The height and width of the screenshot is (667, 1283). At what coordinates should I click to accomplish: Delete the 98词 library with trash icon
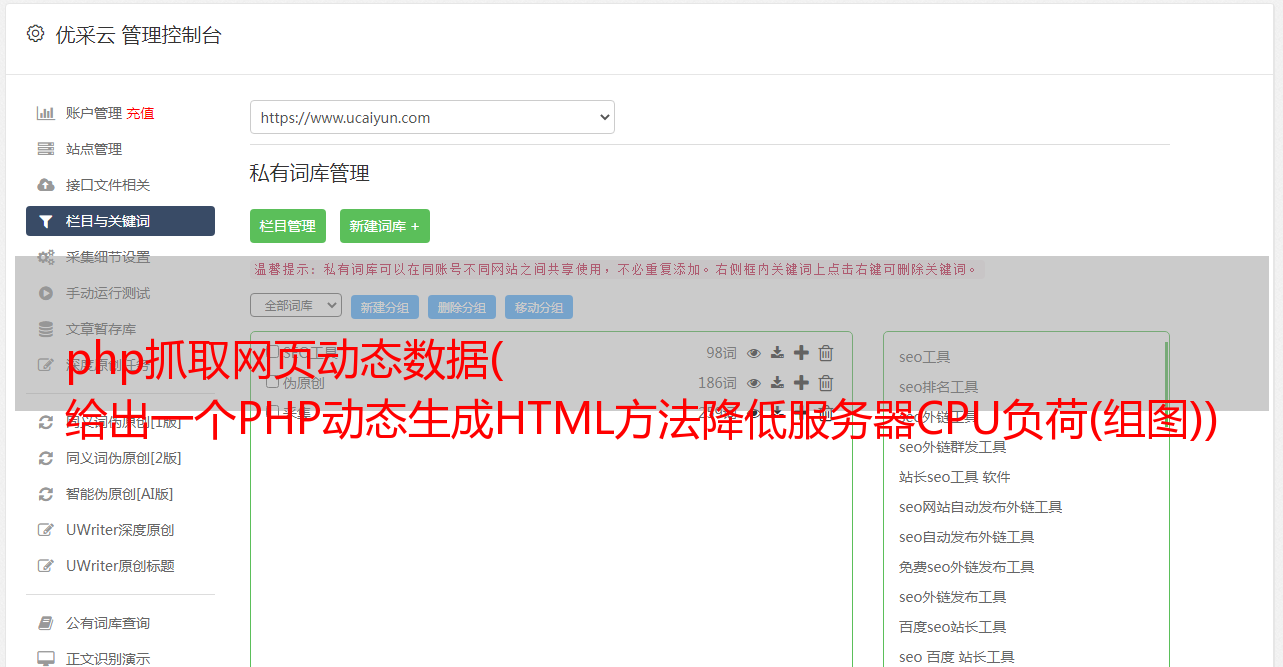click(826, 353)
